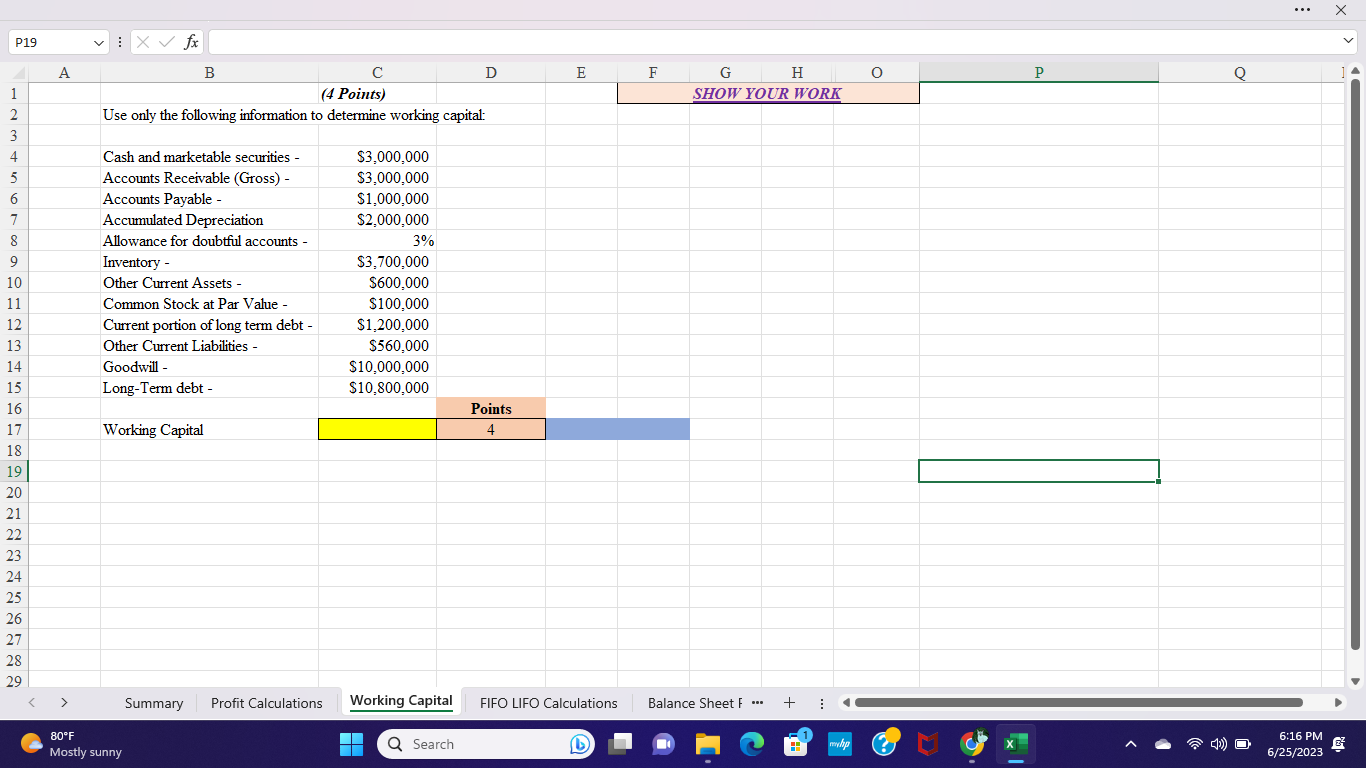Select column P header
This screenshot has width=1366, height=768.
click(1039, 72)
